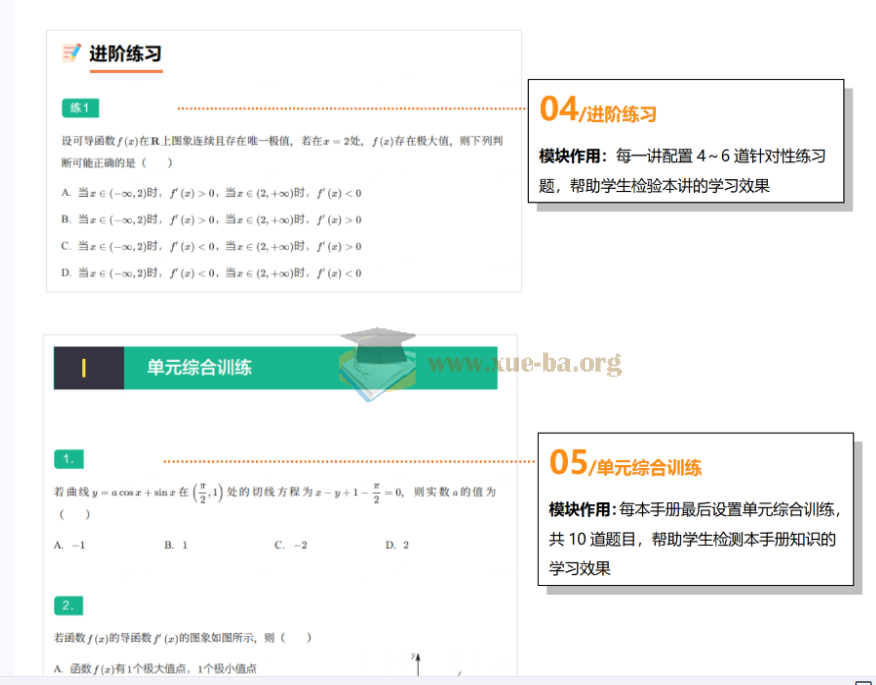
Task: Click the yellow vertical bar icon in banner
Action: coord(84,368)
